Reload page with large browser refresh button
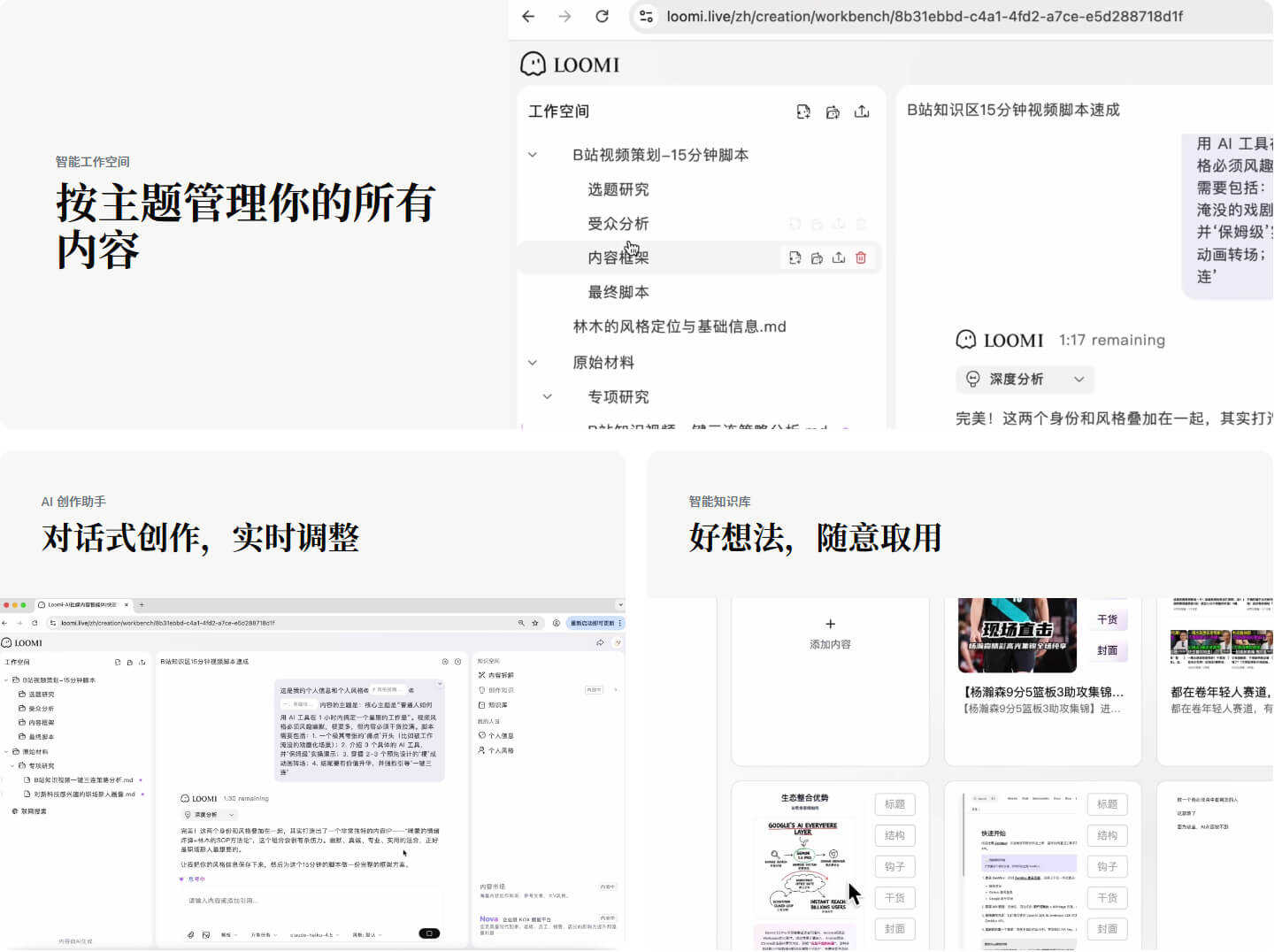1282x952 pixels. [x=602, y=16]
